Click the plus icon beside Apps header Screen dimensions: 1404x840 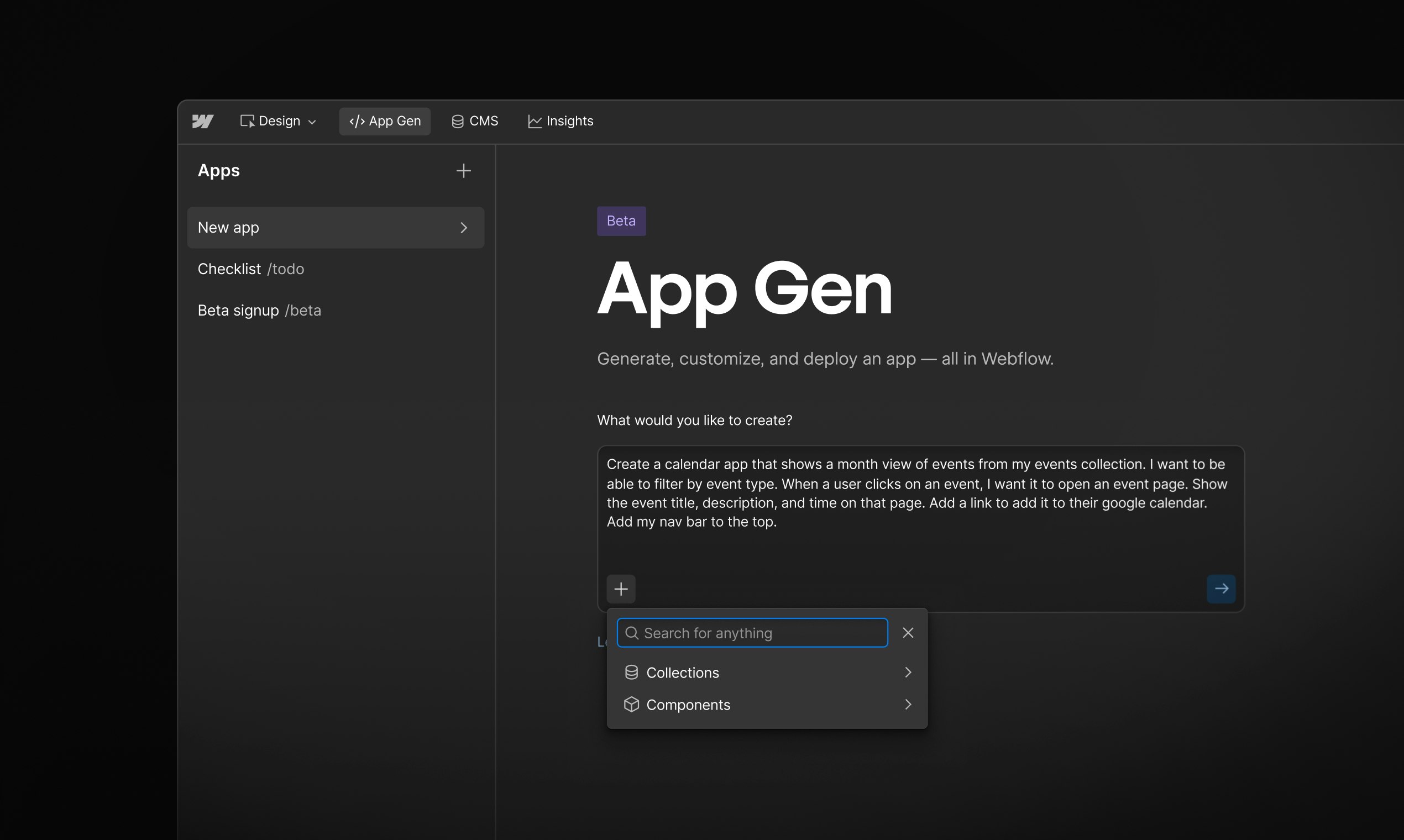coord(463,170)
